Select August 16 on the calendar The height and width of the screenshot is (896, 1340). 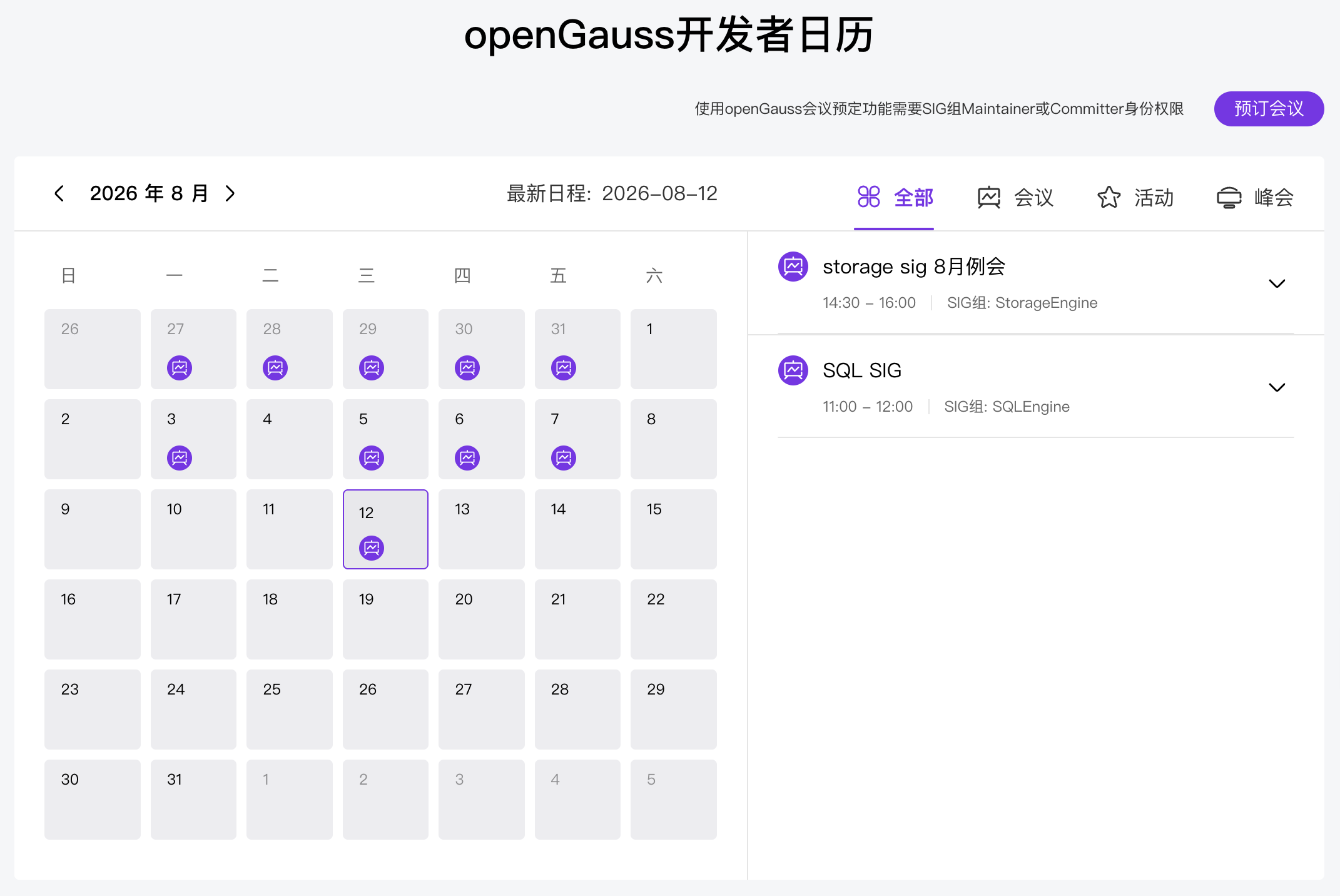(x=93, y=619)
